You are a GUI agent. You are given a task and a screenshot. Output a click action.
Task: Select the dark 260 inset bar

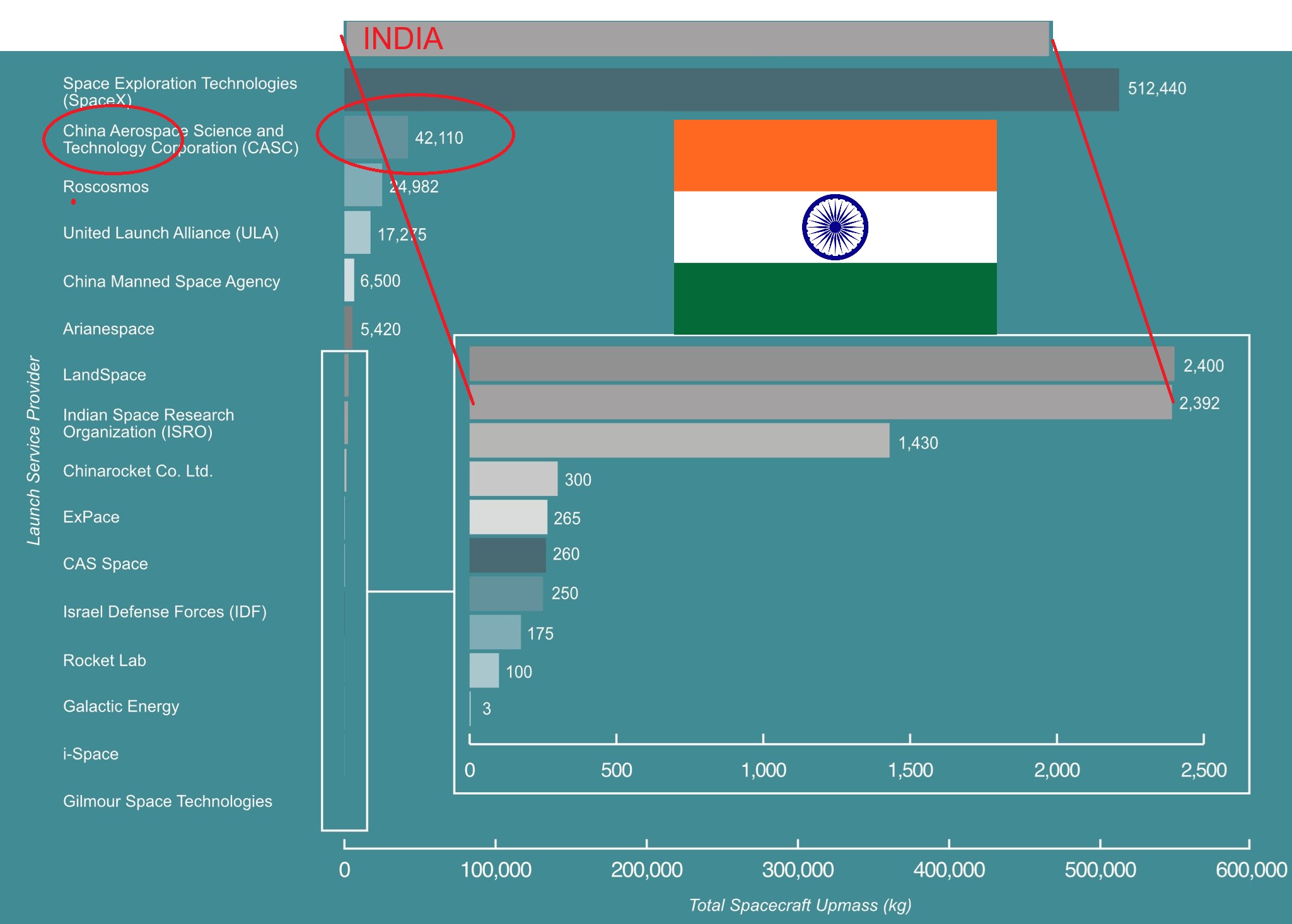tap(508, 555)
